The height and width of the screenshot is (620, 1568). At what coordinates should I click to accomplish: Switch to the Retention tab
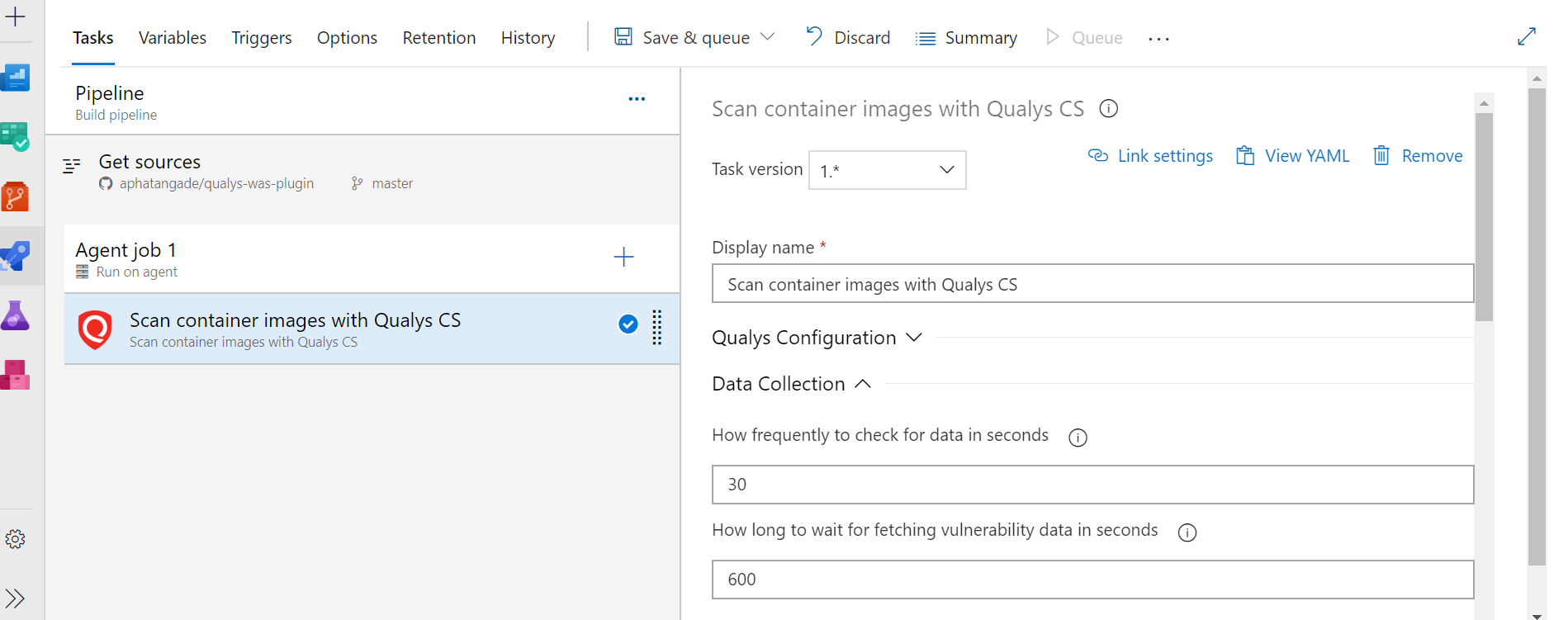[439, 38]
